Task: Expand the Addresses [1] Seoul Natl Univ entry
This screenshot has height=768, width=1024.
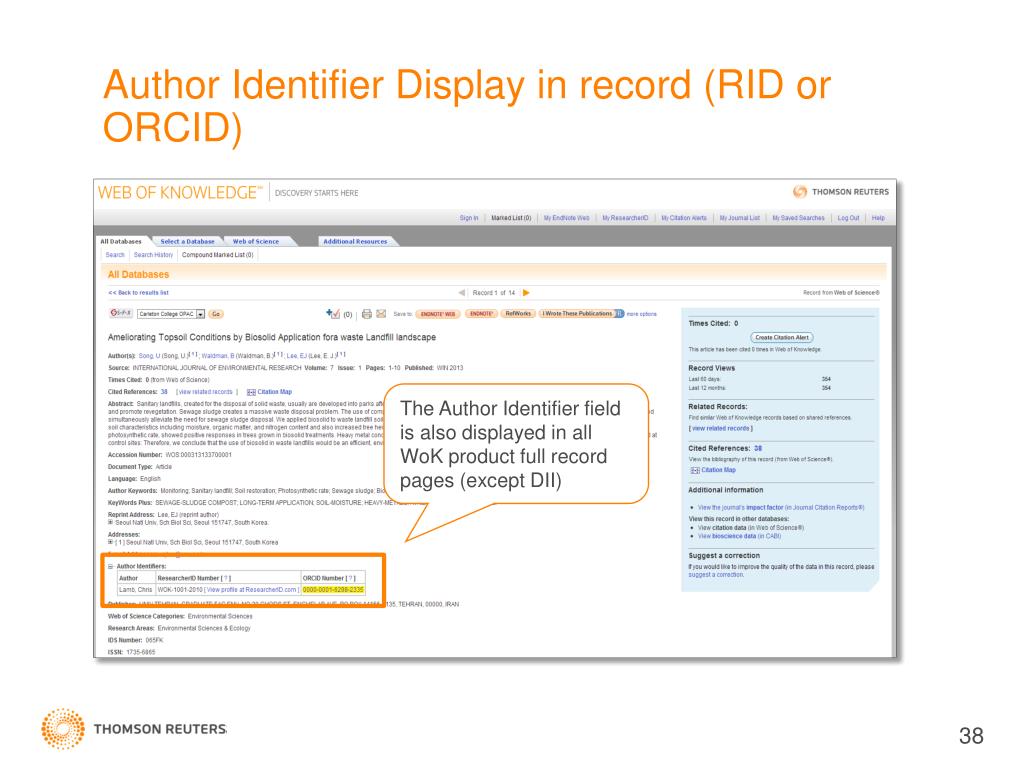Action: click(110, 542)
